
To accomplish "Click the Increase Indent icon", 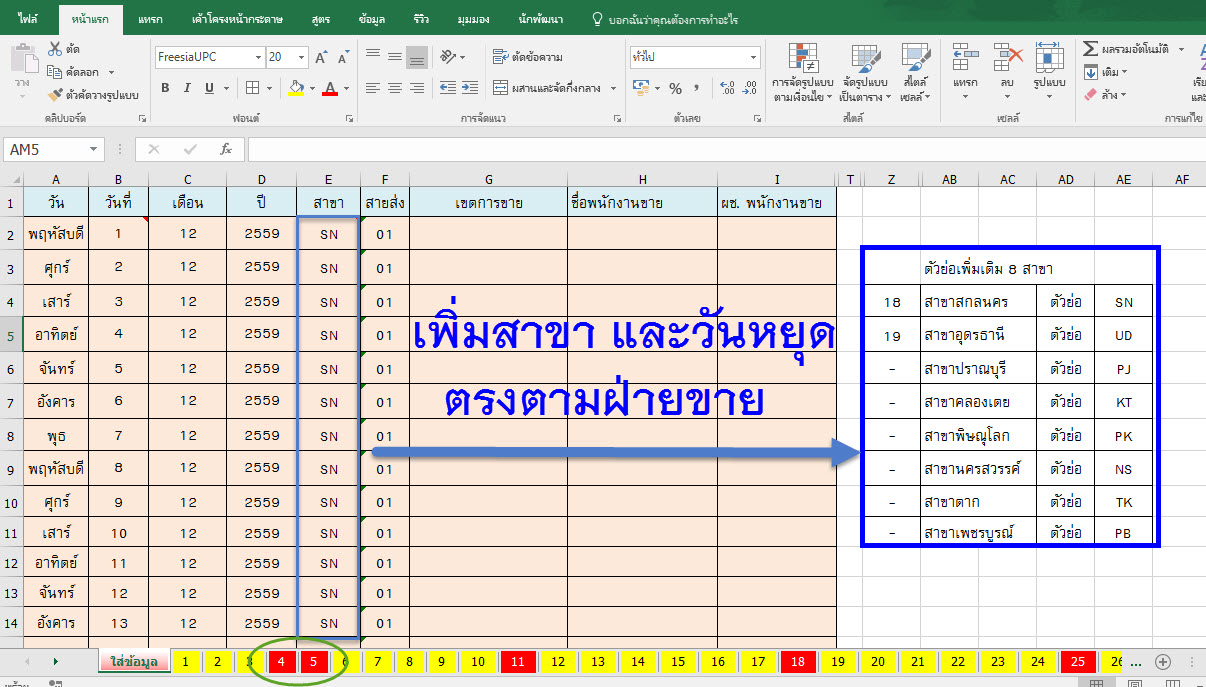I will pyautogui.click(x=469, y=88).
